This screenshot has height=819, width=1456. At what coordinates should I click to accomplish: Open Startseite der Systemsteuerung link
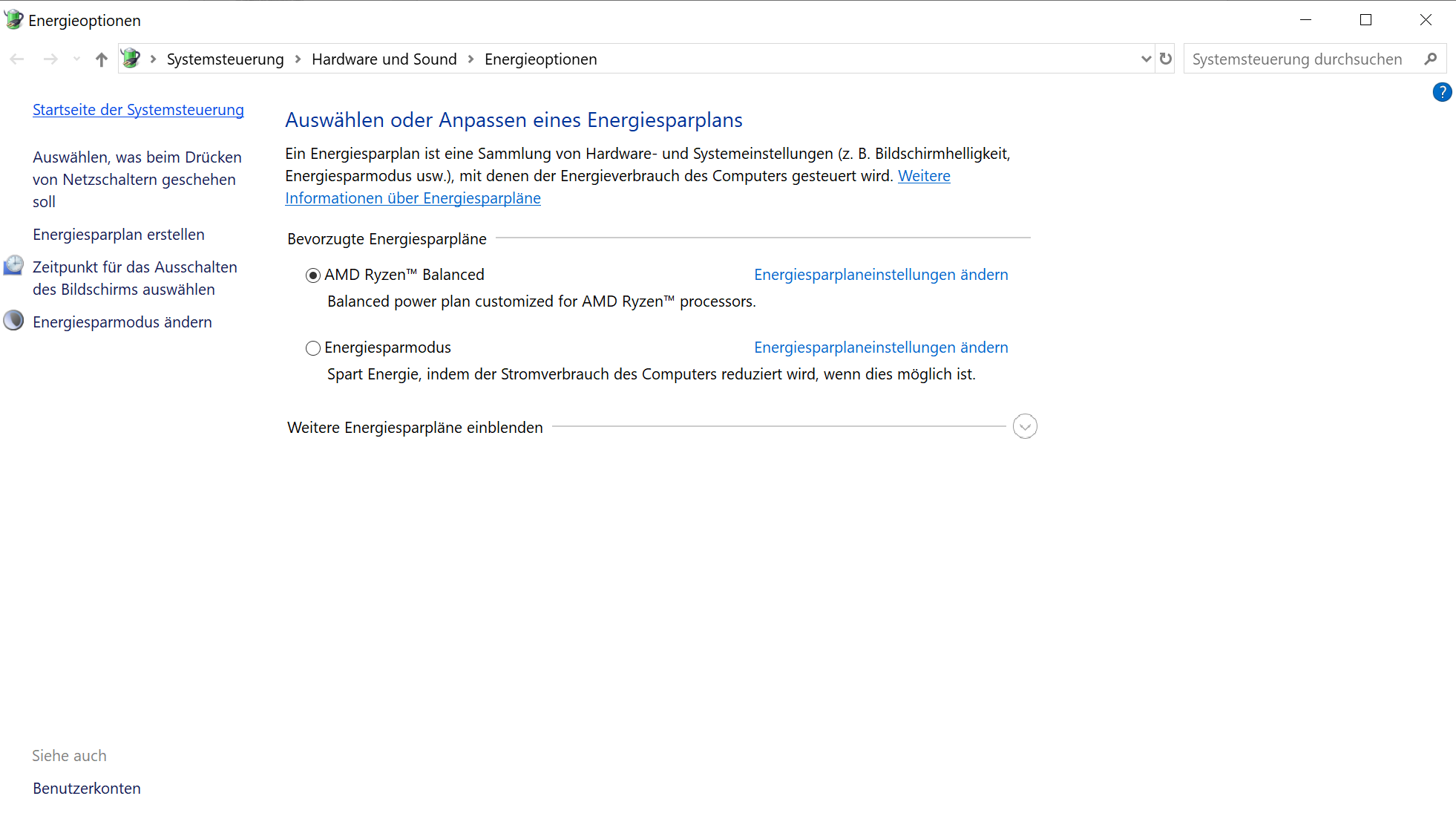click(x=138, y=110)
